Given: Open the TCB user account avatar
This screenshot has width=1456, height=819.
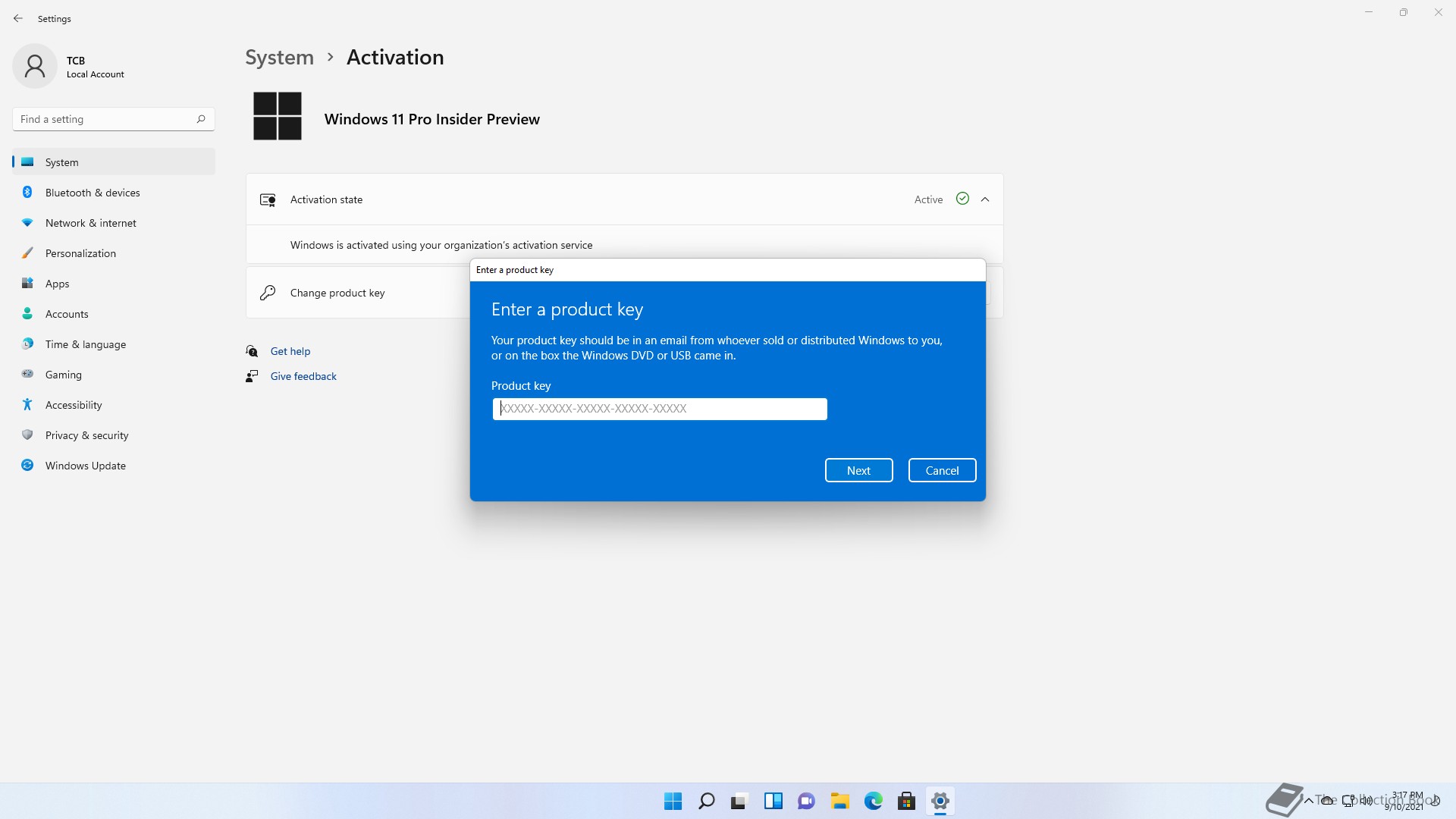Looking at the screenshot, I should point(35,66).
